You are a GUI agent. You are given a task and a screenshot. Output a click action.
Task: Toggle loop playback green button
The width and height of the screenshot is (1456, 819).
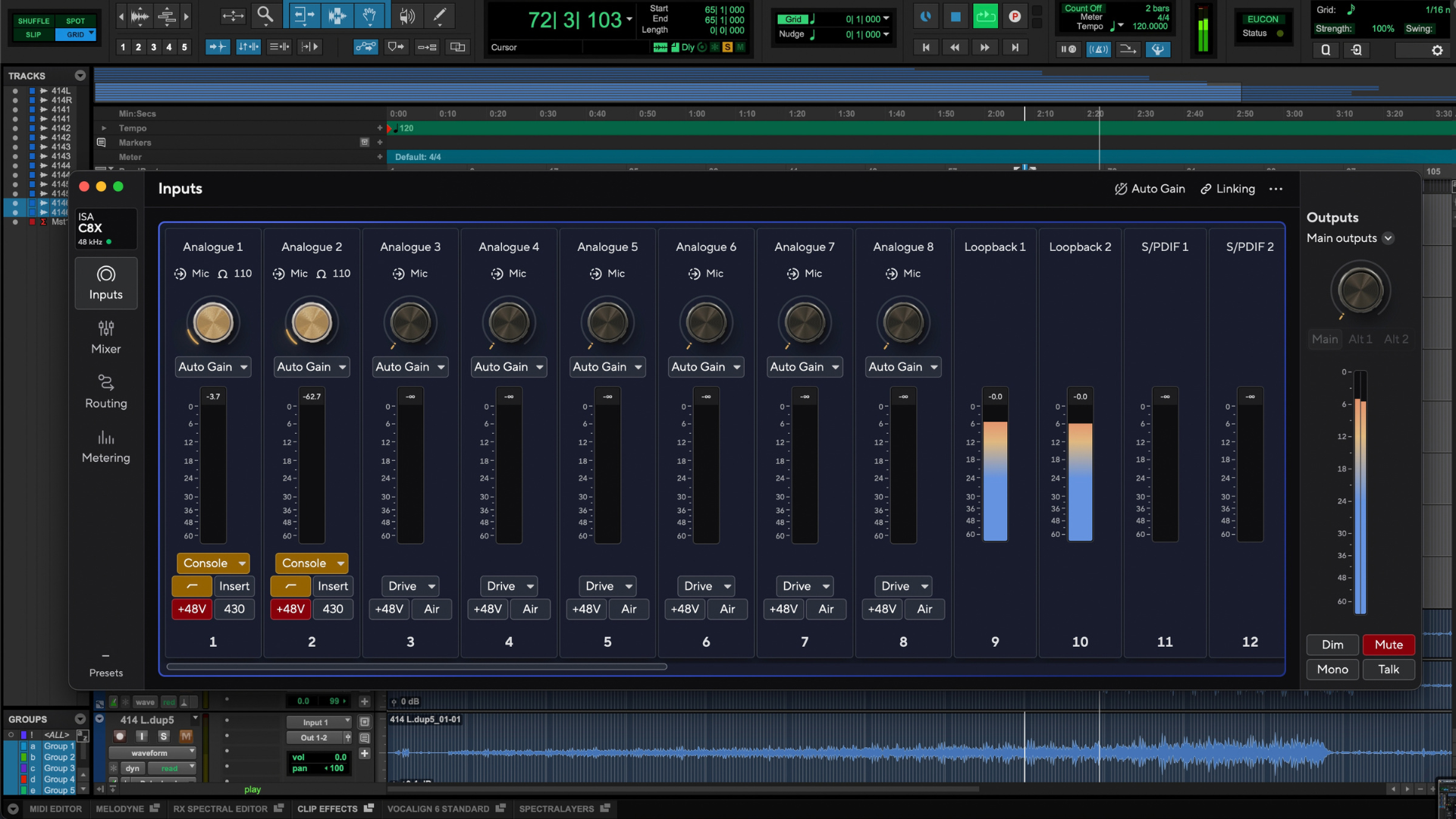coord(985,16)
